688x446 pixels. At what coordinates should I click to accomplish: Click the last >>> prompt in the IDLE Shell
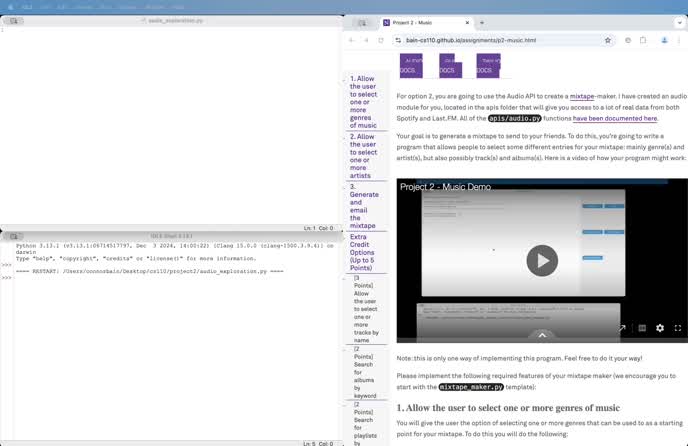[x=6, y=277]
